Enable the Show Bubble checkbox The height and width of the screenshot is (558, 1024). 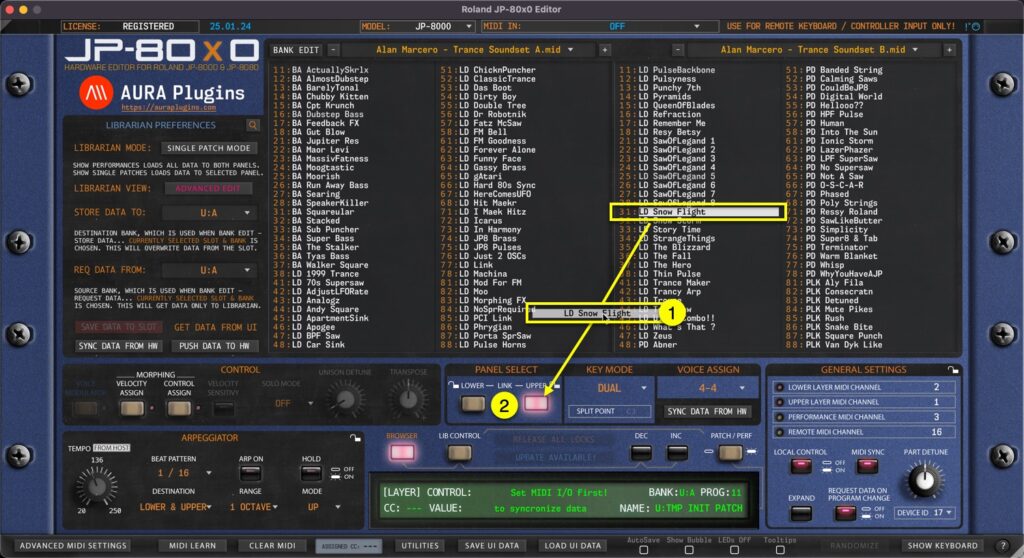coord(689,550)
